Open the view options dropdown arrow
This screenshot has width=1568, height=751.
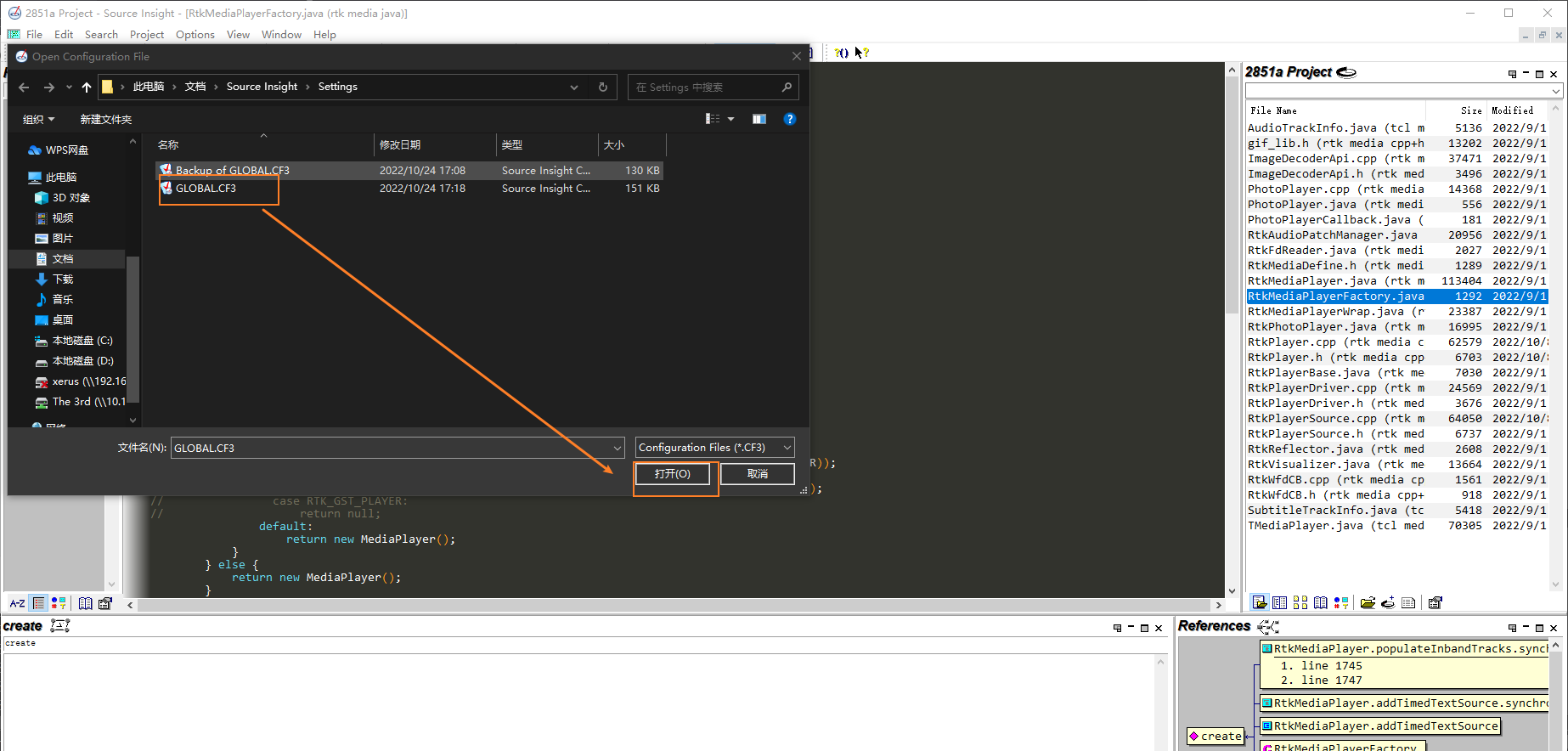coord(730,119)
